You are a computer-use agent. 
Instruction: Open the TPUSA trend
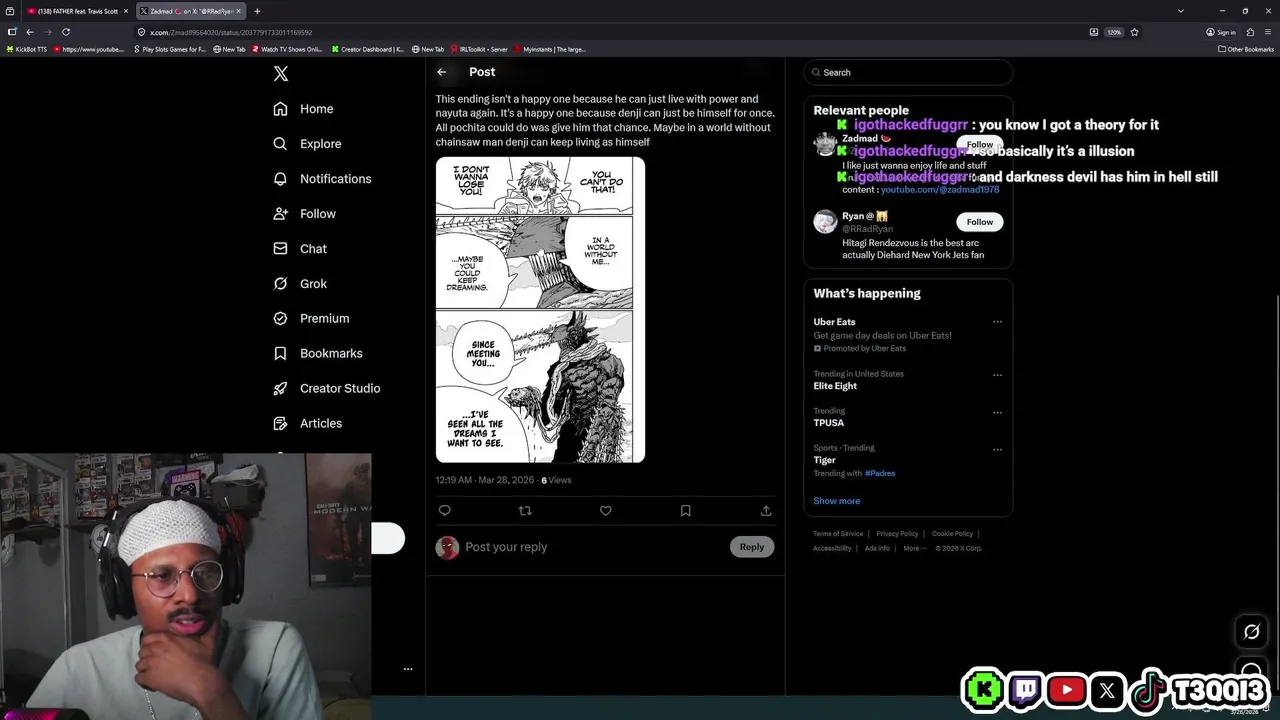coord(829,423)
